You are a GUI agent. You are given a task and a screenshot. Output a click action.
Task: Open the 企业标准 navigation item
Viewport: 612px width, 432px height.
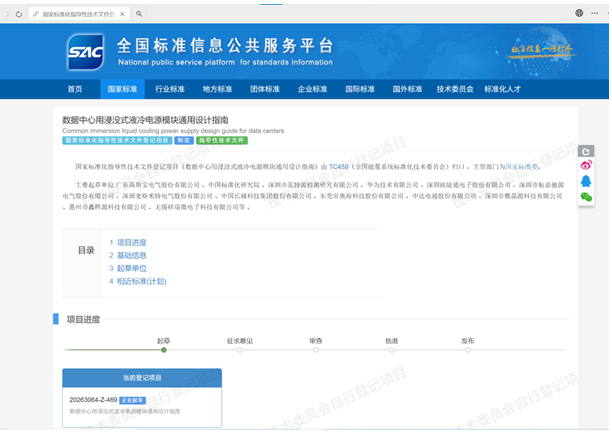(312, 89)
